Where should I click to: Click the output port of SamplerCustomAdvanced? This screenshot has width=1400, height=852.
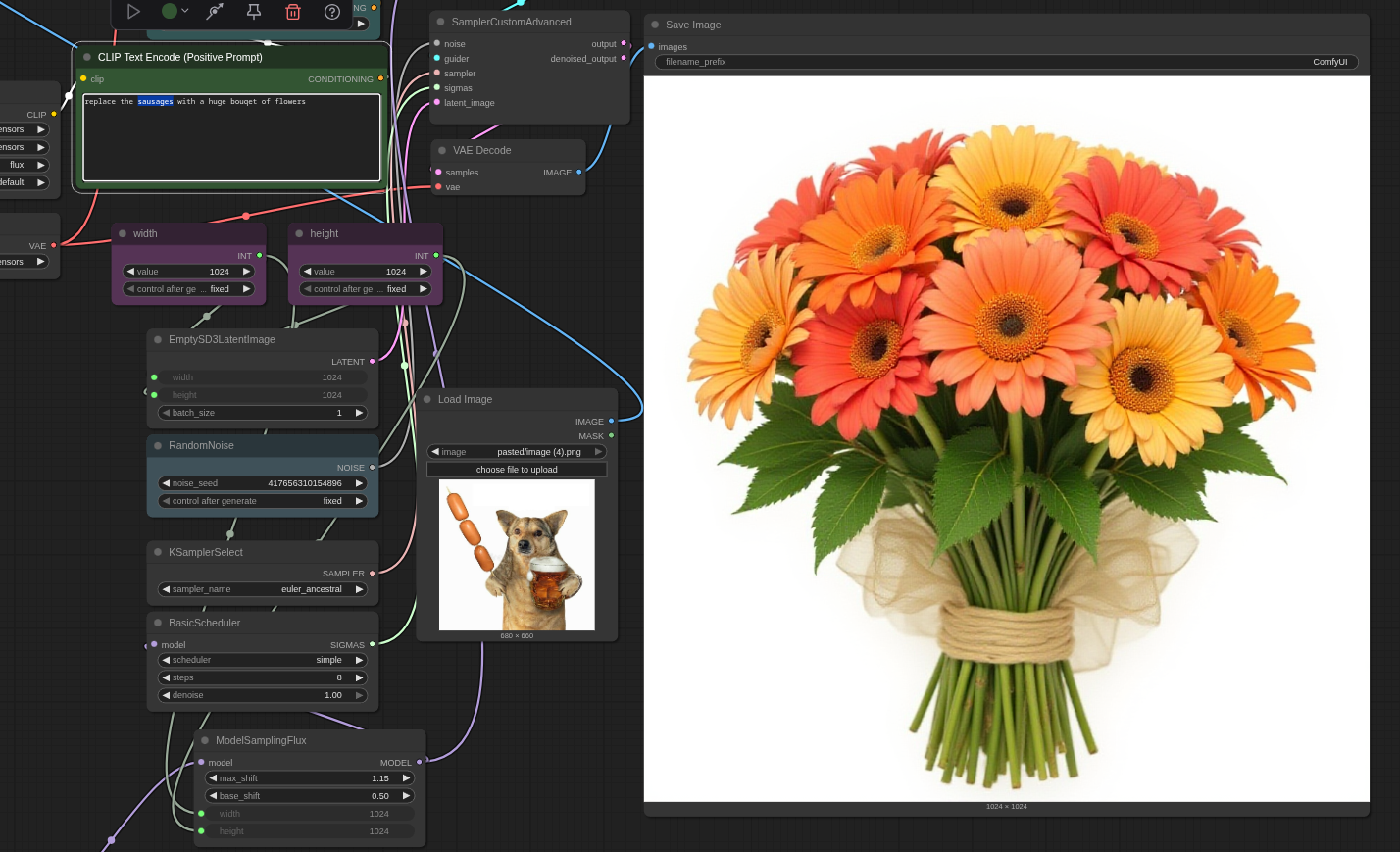pyautogui.click(x=624, y=43)
